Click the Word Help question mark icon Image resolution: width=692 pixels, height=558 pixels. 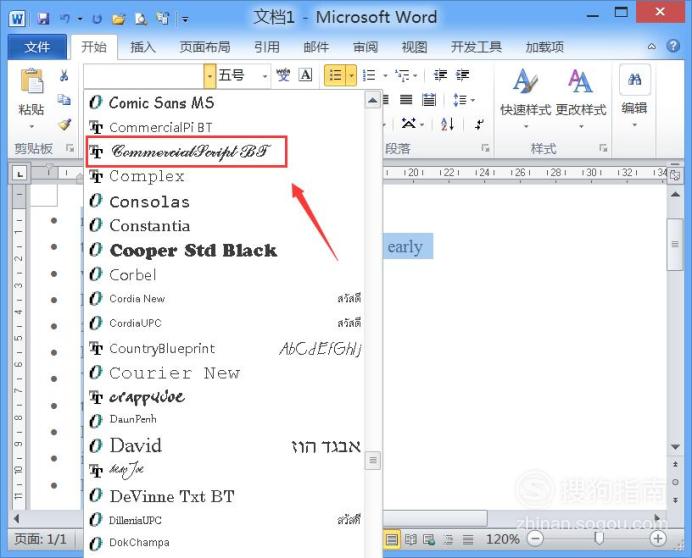click(673, 46)
